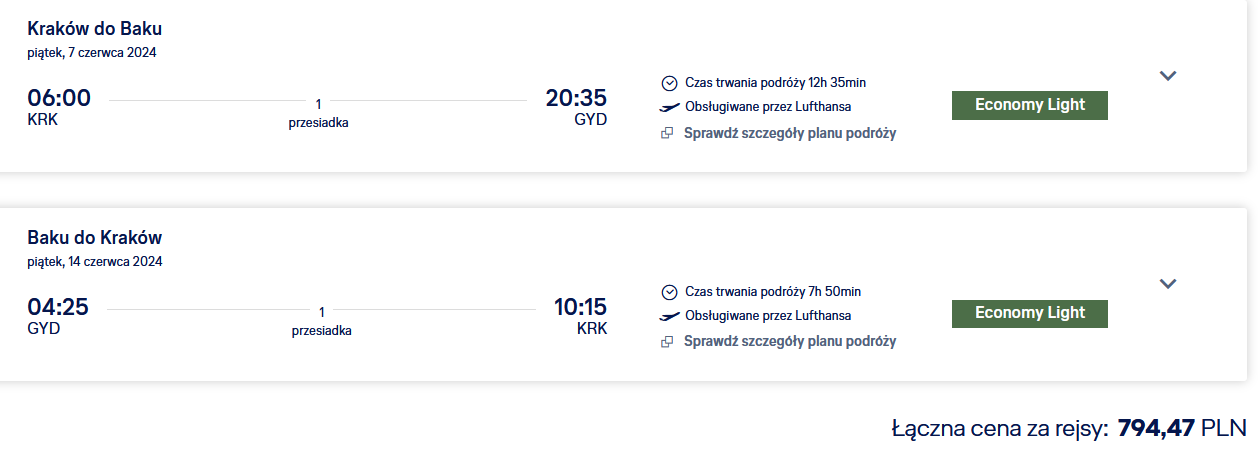Click the Lufthansa logo on outbound flight
Viewport: 1258px width, 463px height.
(x=669, y=107)
